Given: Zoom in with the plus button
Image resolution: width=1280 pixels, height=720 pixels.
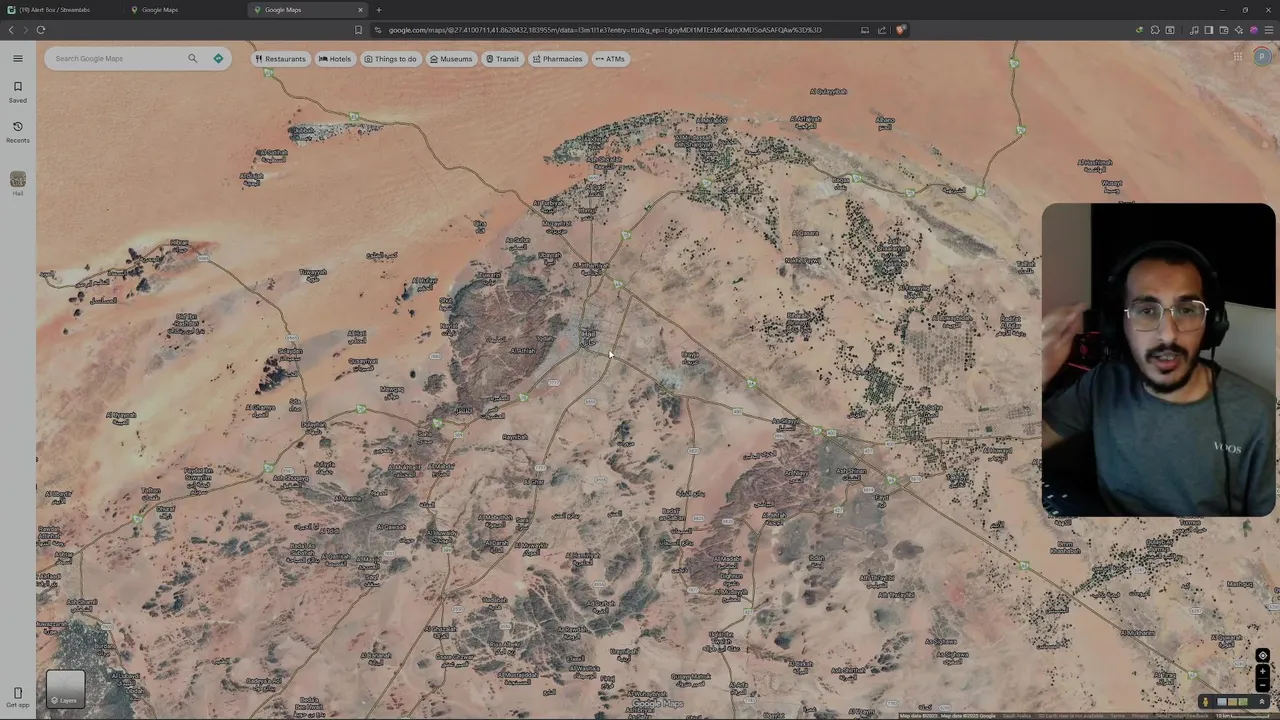Looking at the screenshot, I should (1262, 671).
